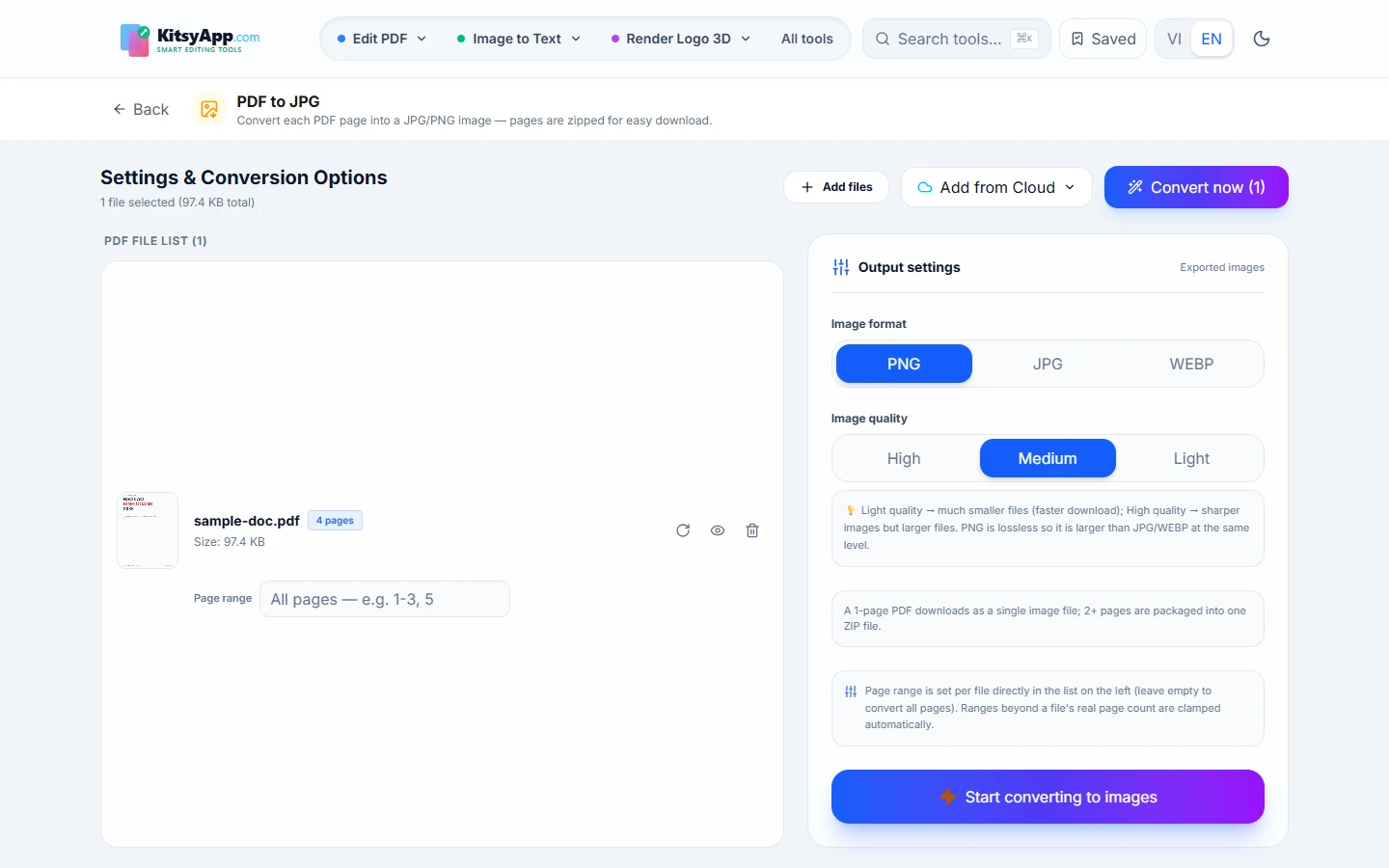The height and width of the screenshot is (868, 1389).
Task: Expand the Image to Text menu
Action: (x=519, y=39)
